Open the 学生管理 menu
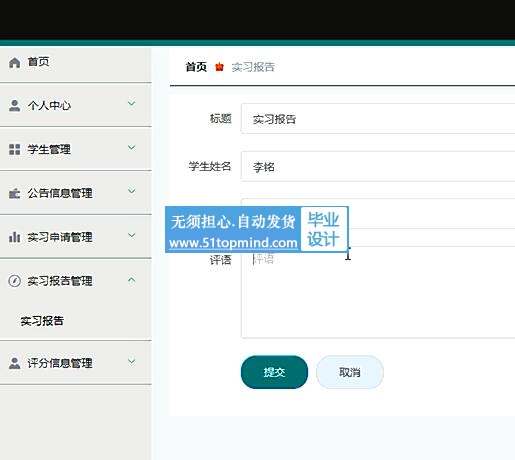 click(76, 149)
